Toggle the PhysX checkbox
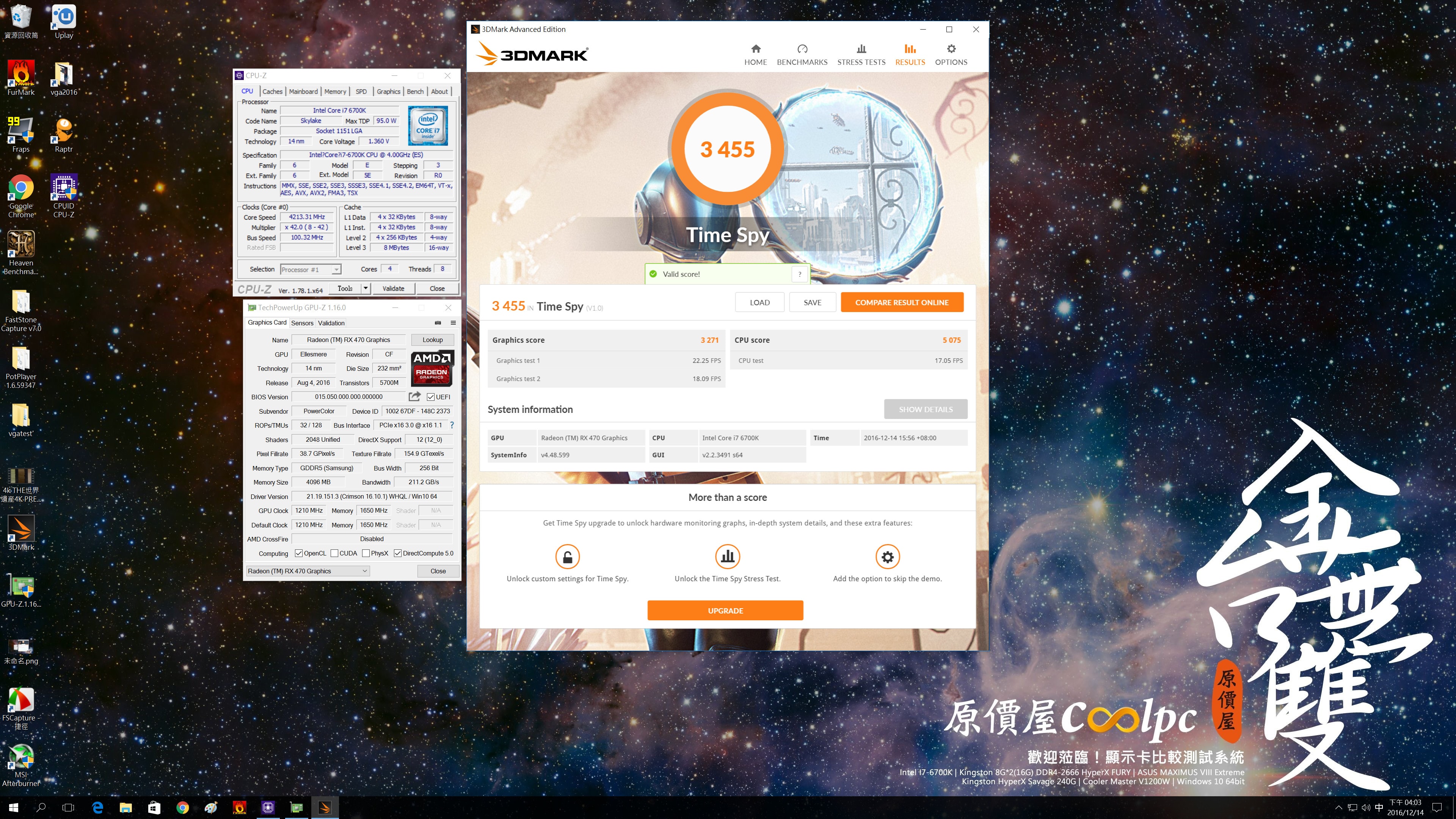 click(x=366, y=553)
